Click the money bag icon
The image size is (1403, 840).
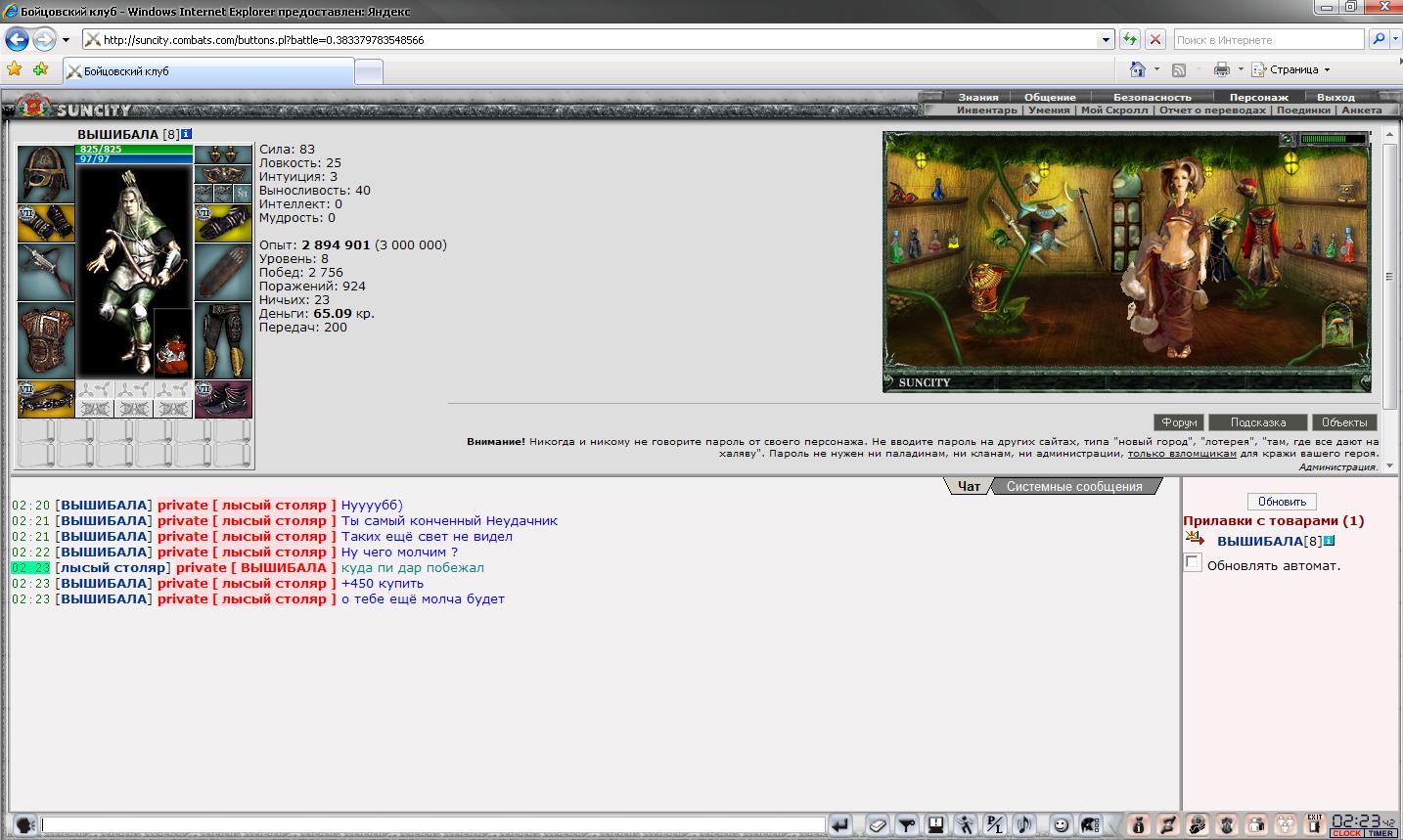tap(1139, 825)
